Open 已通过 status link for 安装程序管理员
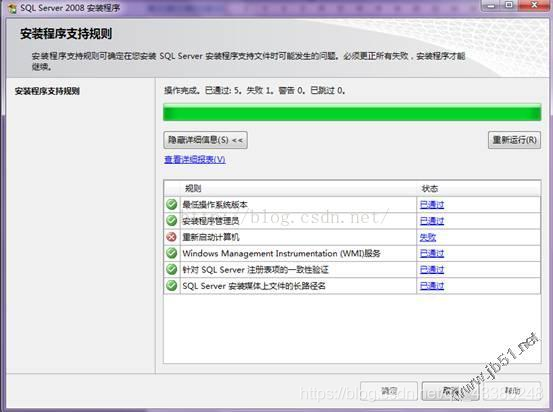The width and height of the screenshot is (553, 412). pyautogui.click(x=432, y=221)
